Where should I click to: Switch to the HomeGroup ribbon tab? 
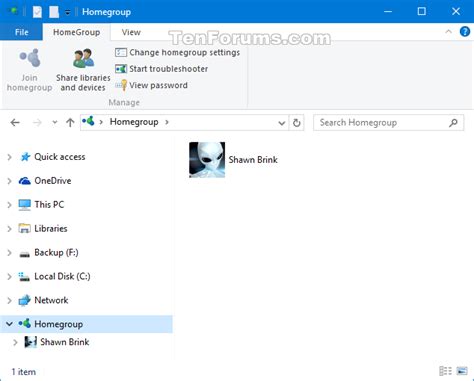point(76,32)
